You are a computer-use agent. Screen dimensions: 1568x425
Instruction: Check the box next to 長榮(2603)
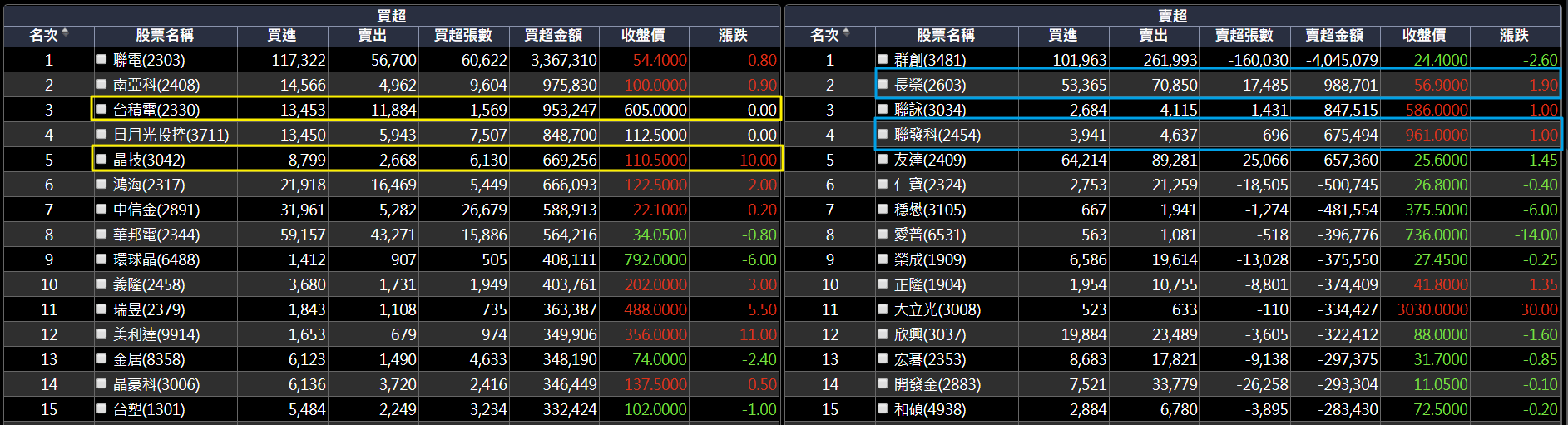pyautogui.click(x=883, y=85)
